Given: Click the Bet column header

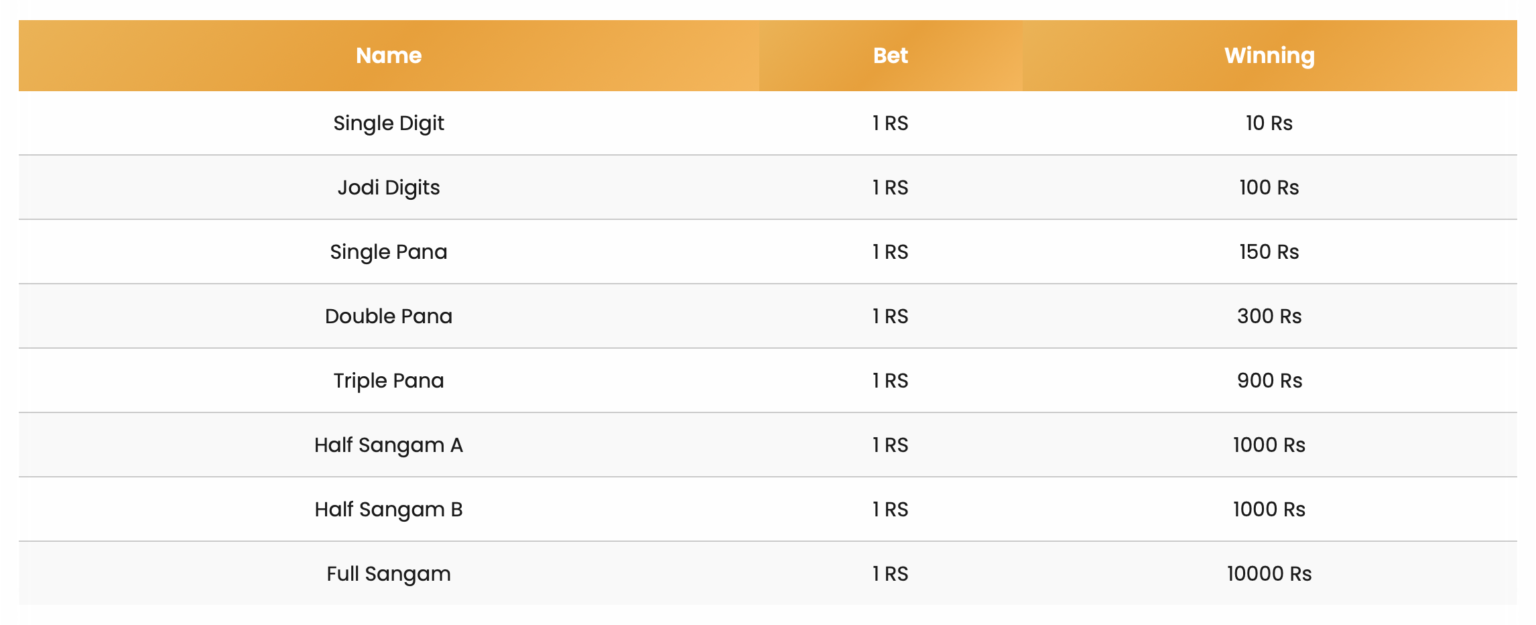Looking at the screenshot, I should click(x=890, y=56).
